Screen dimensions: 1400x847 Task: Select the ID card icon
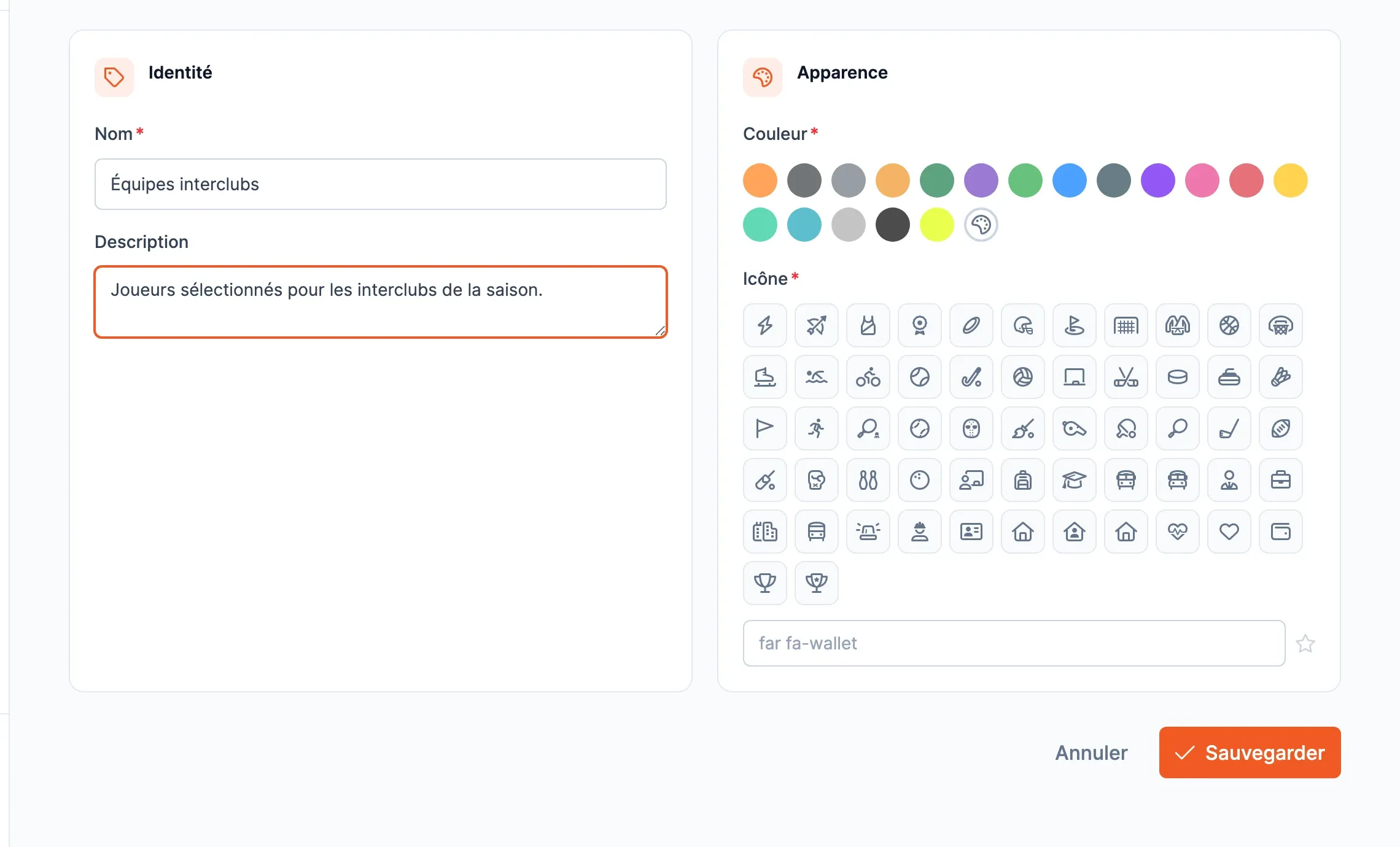[971, 531]
